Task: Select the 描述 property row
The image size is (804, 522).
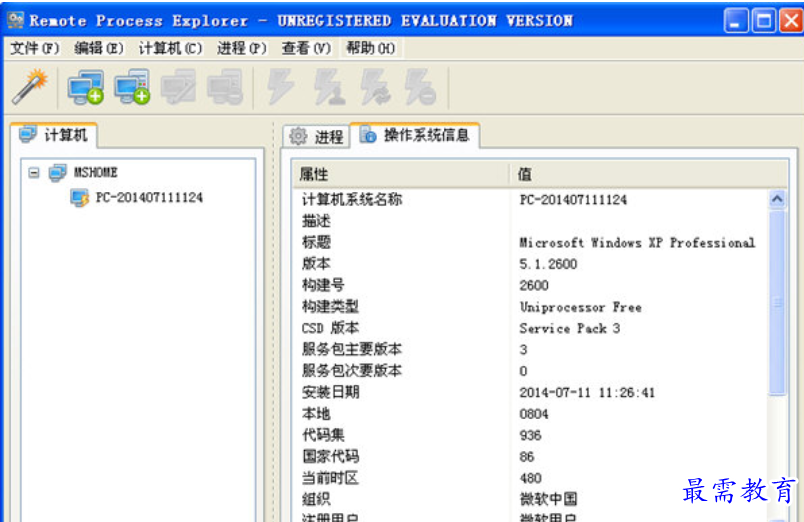Action: click(x=530, y=221)
